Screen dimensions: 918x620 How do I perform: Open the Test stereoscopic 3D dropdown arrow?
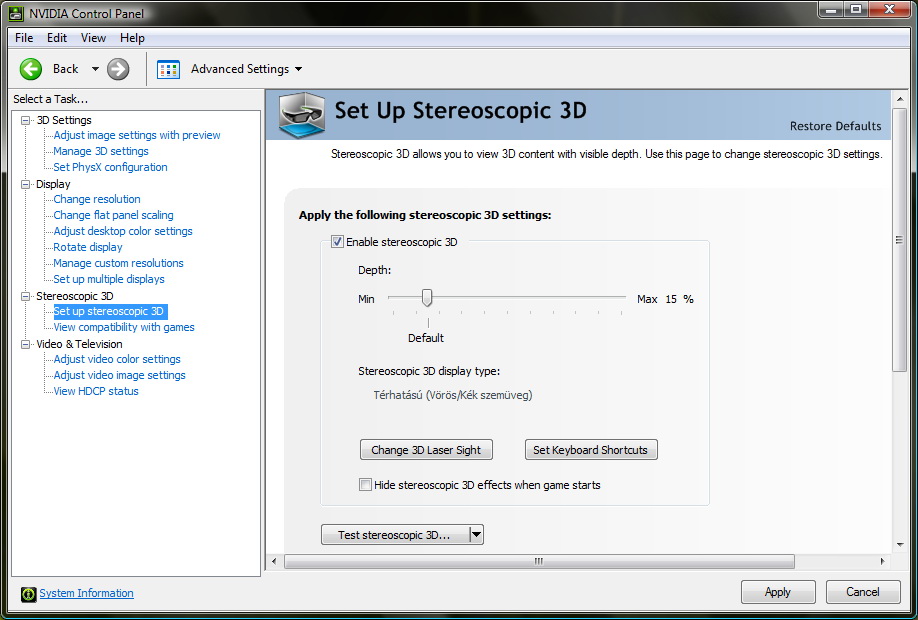(x=476, y=535)
